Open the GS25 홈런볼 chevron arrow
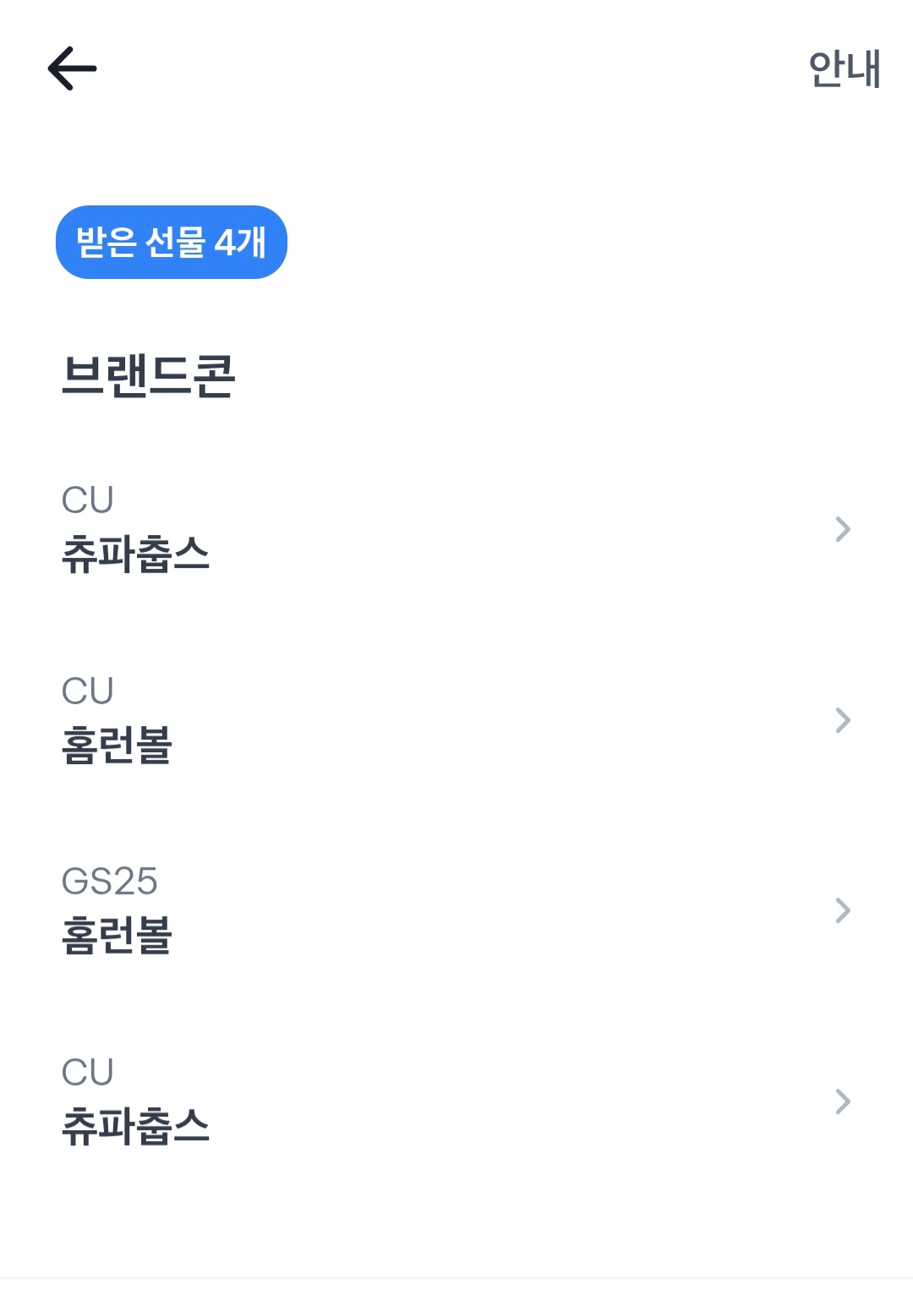 pyautogui.click(x=842, y=910)
